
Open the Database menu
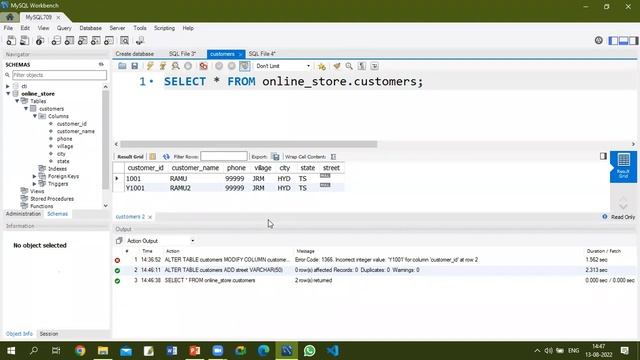click(x=91, y=28)
